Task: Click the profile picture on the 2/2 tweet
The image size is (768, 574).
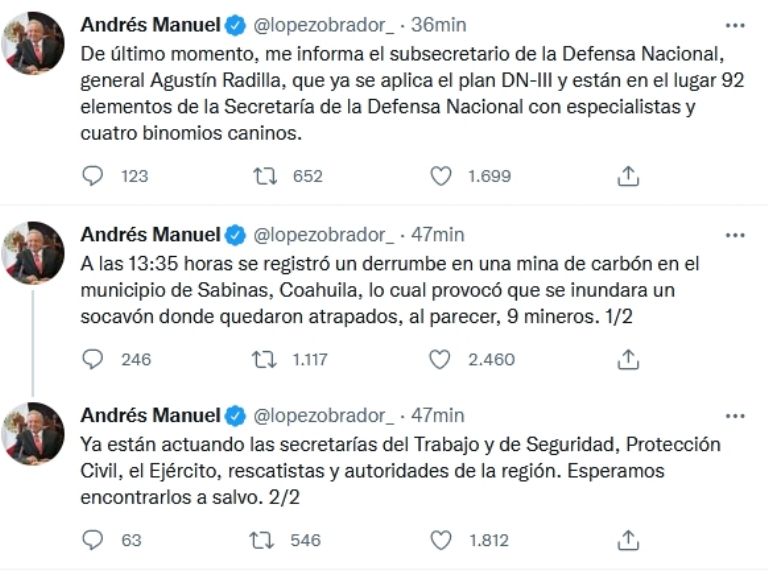Action: pos(36,434)
